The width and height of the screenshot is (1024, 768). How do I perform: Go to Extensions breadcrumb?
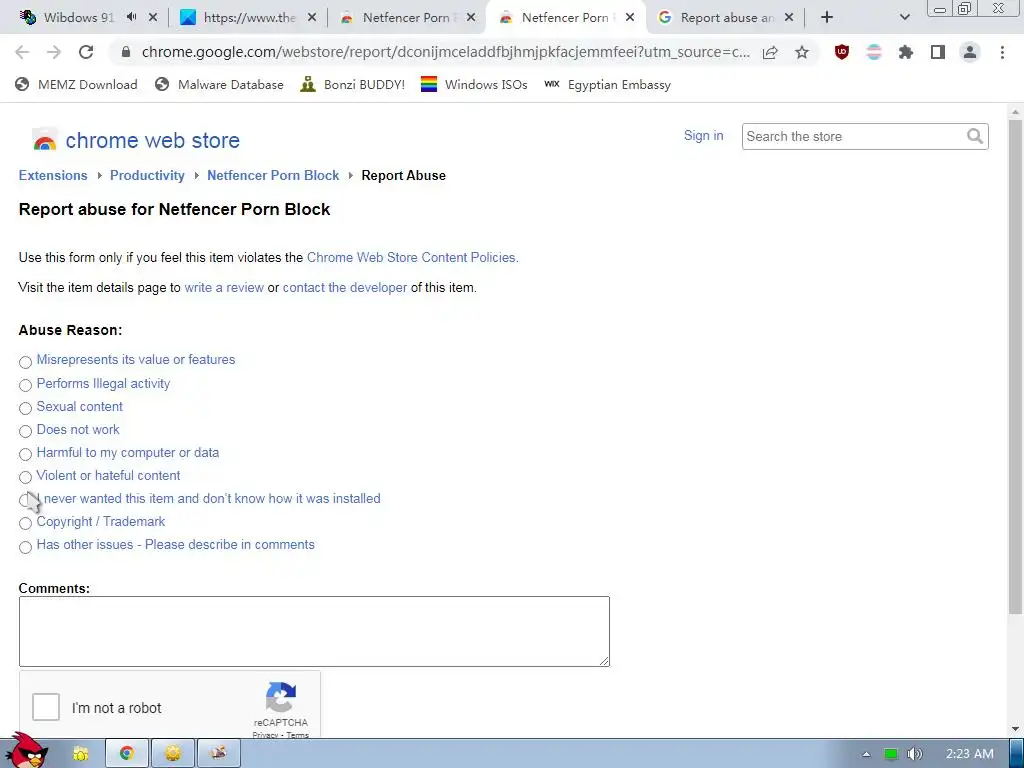[53, 175]
